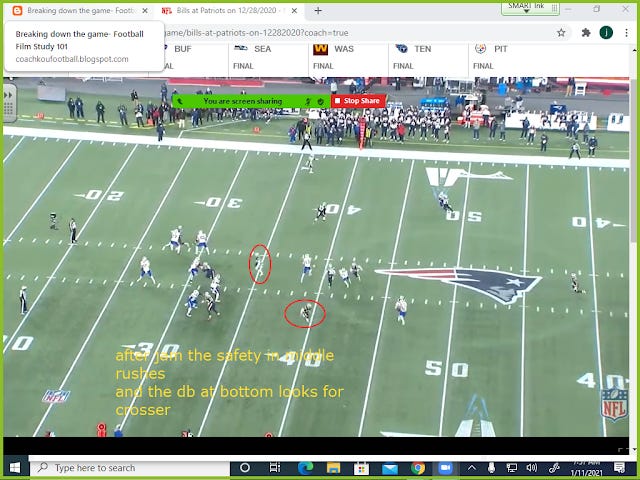The width and height of the screenshot is (640, 480).
Task: Click the microphone icon in the sharing bar
Action: [309, 101]
